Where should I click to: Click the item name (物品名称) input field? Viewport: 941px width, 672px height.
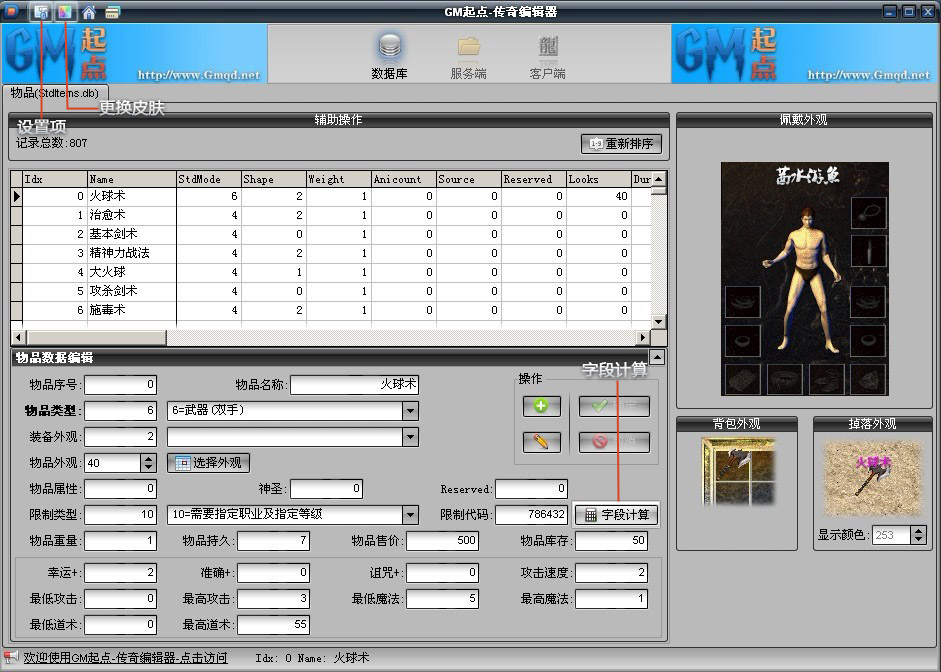coord(356,385)
